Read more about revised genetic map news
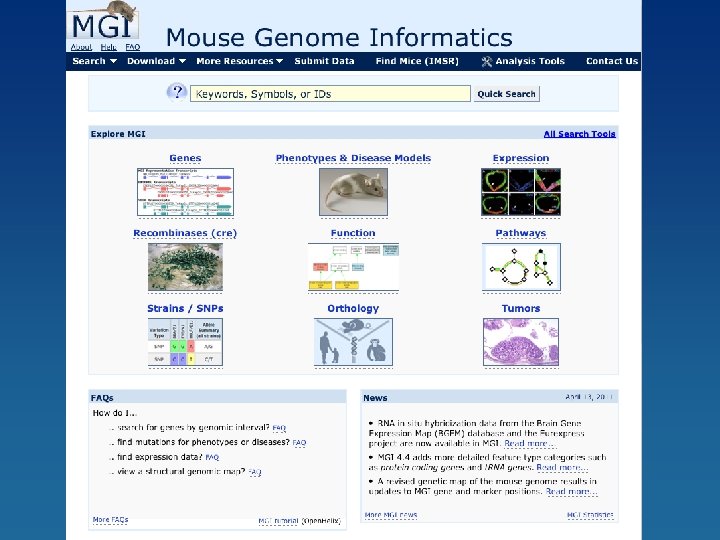 click(x=571, y=491)
